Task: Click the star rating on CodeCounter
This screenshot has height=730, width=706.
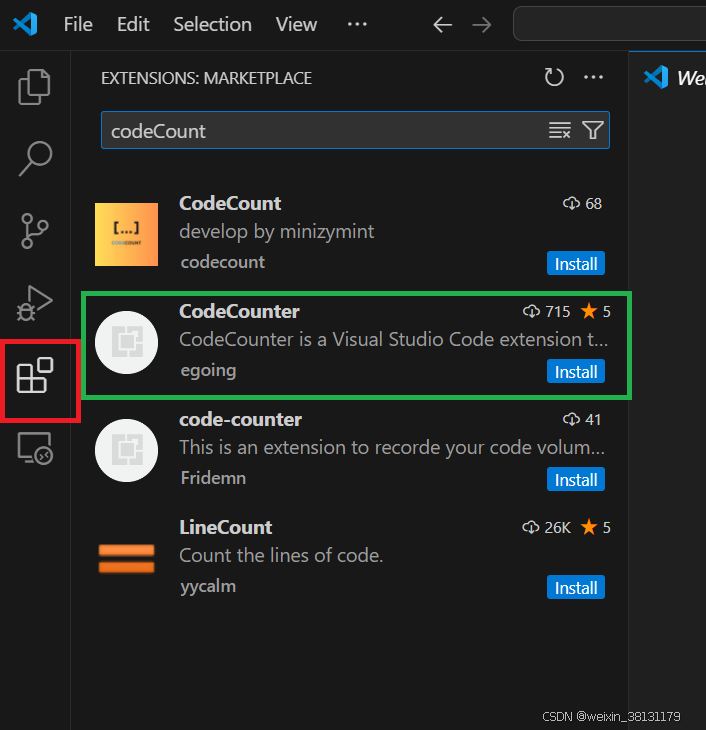Action: coord(596,311)
